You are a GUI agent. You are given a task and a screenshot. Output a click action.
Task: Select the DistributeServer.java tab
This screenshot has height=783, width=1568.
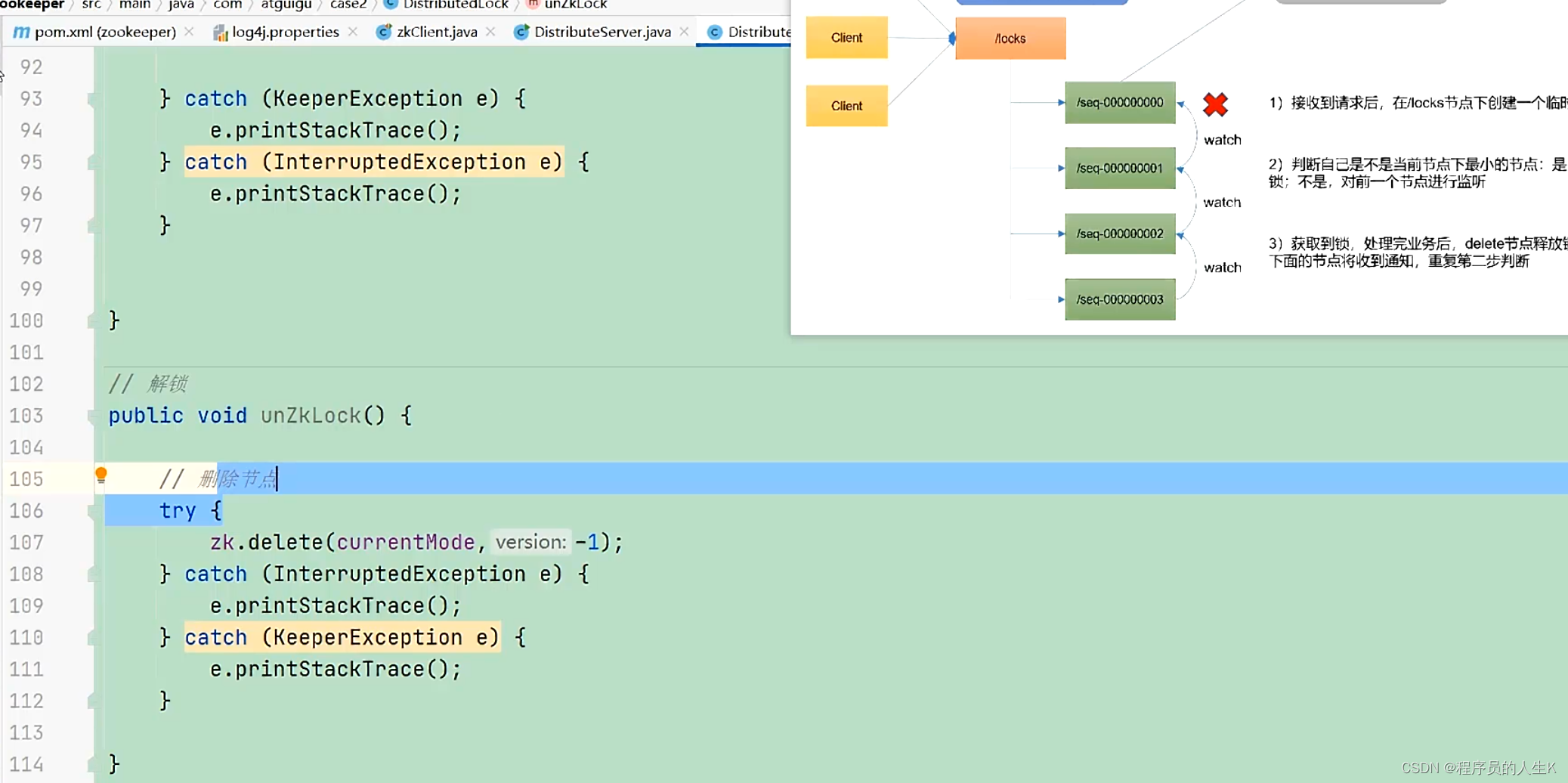pyautogui.click(x=602, y=32)
